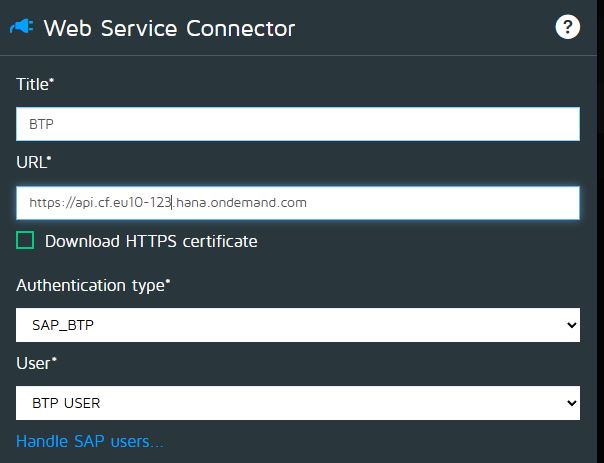Image resolution: width=604 pixels, height=463 pixels.
Task: Click the "Download HTTPS certificate" label text
Action: click(151, 241)
